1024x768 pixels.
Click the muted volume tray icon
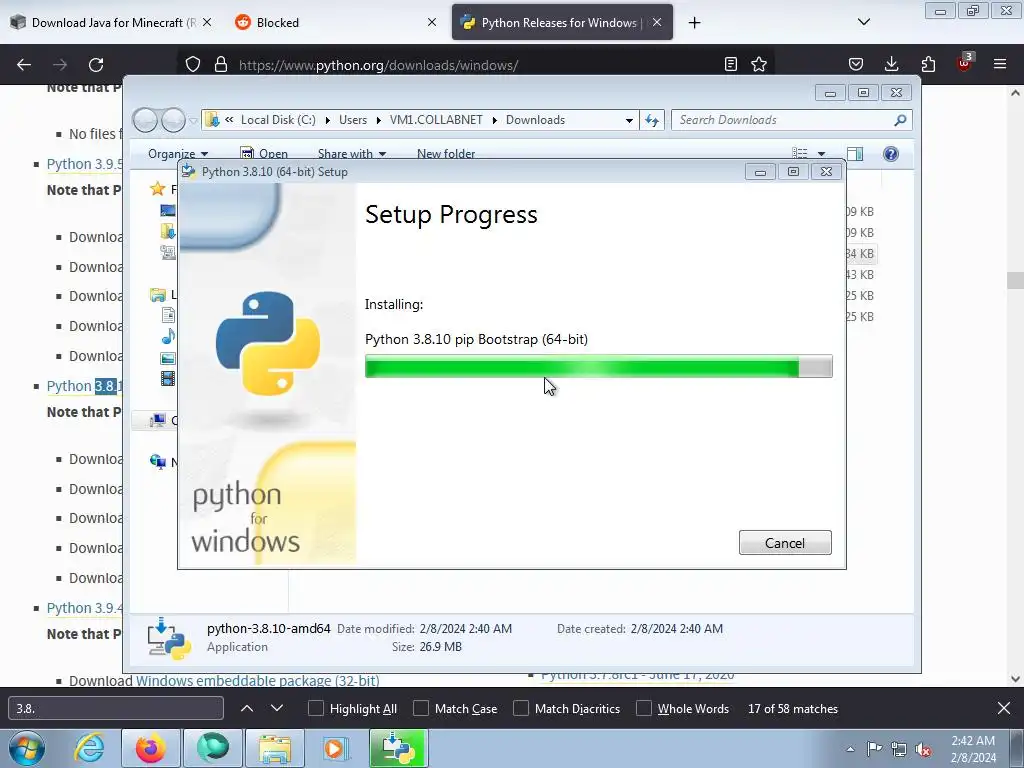coord(923,750)
